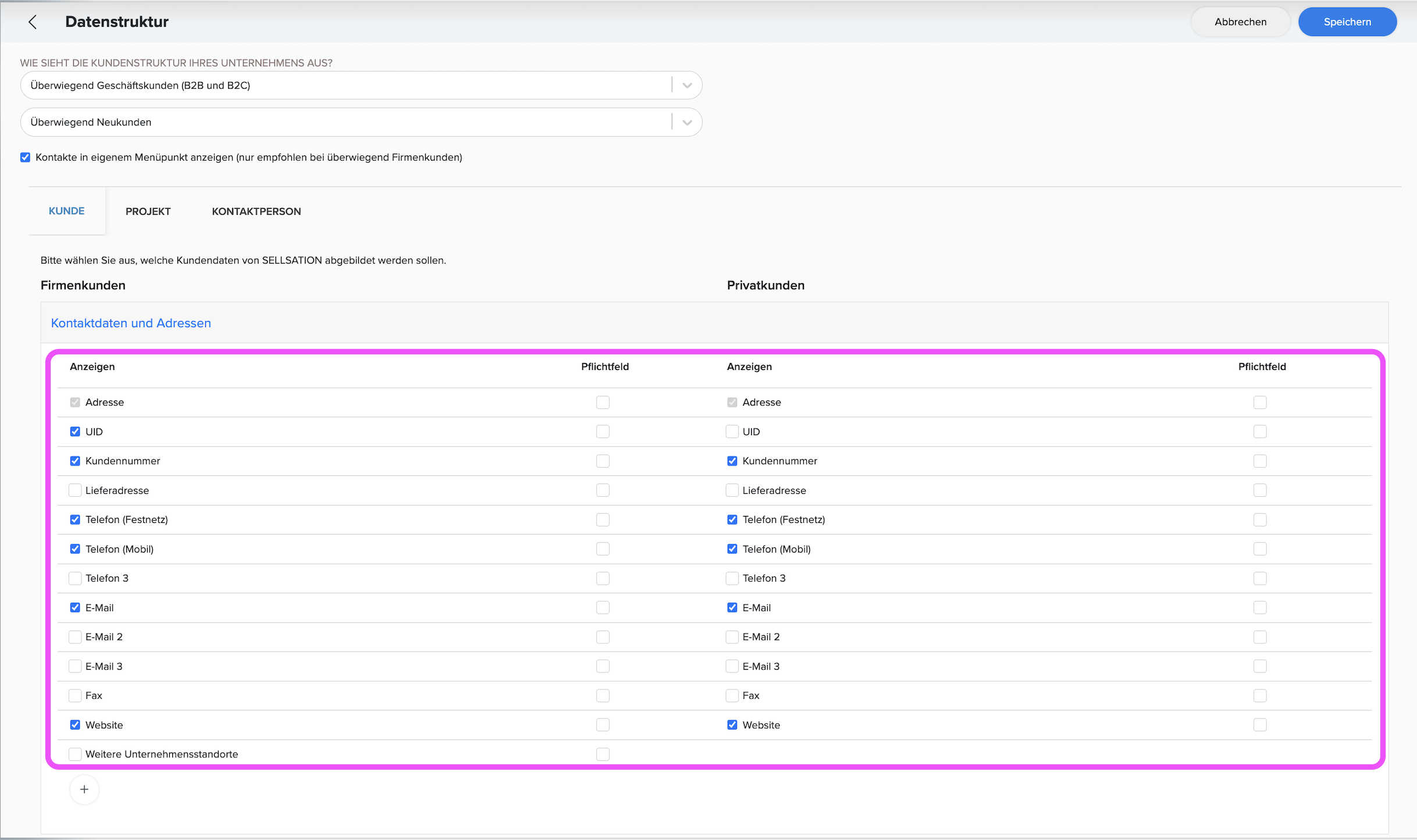Save changes with Speichern
Viewport: 1417px width, 840px height.
pos(1347,22)
